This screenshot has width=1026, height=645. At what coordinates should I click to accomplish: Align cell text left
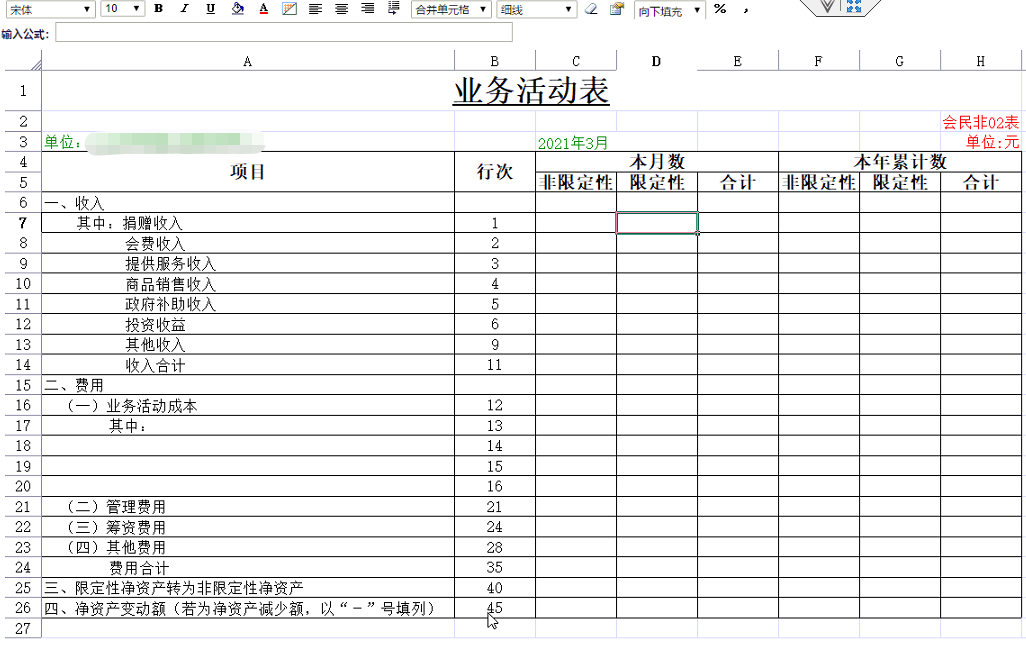315,9
